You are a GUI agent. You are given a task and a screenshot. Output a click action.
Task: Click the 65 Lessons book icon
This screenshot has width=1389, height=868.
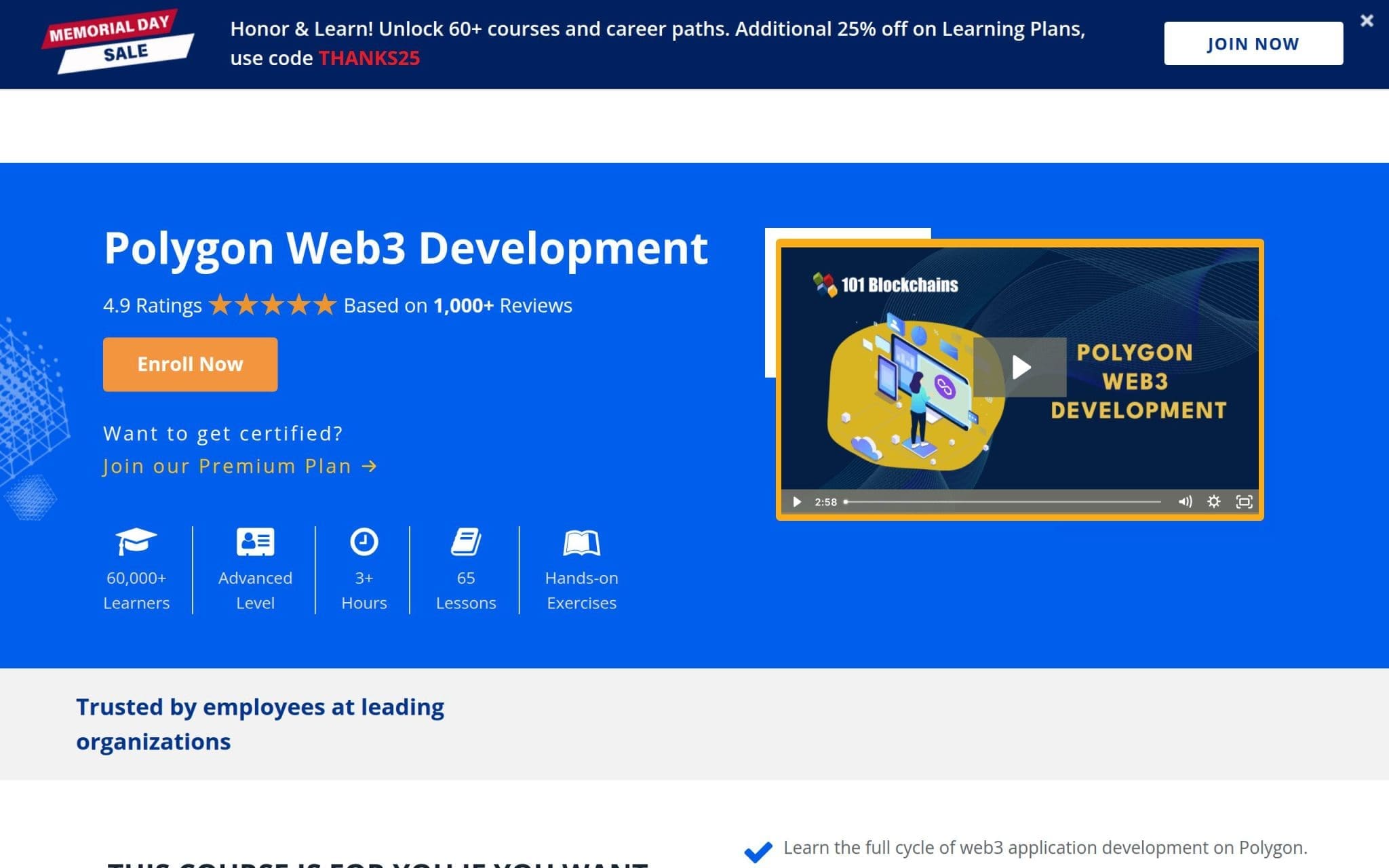(466, 542)
